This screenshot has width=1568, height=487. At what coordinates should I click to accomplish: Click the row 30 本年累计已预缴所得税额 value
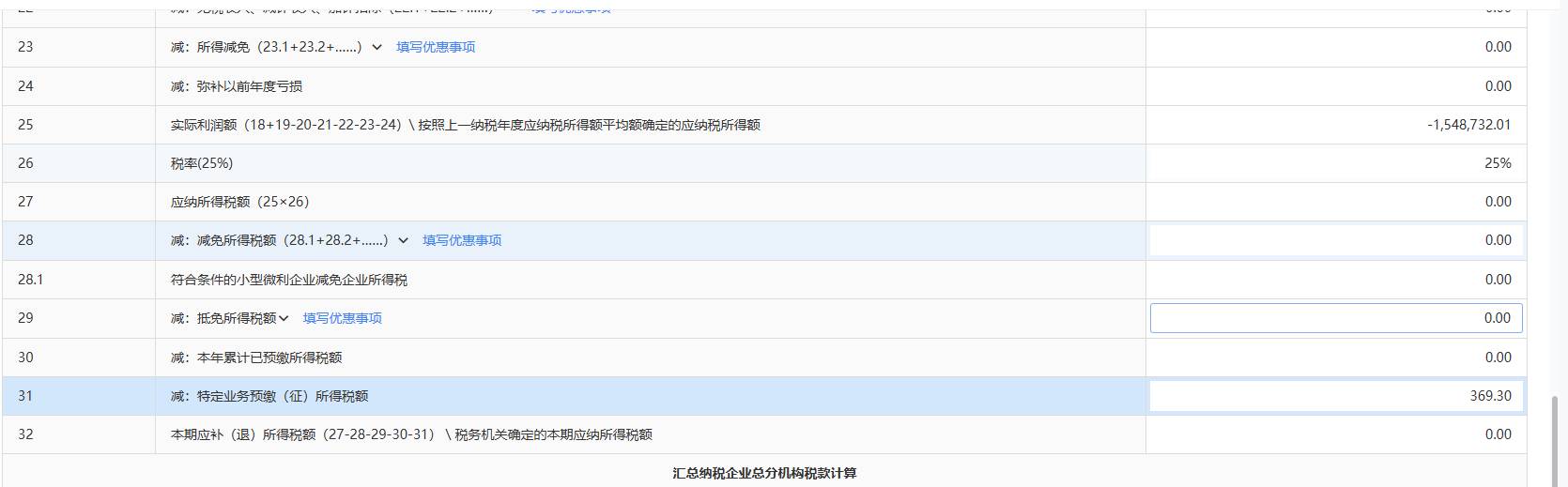click(x=1498, y=358)
